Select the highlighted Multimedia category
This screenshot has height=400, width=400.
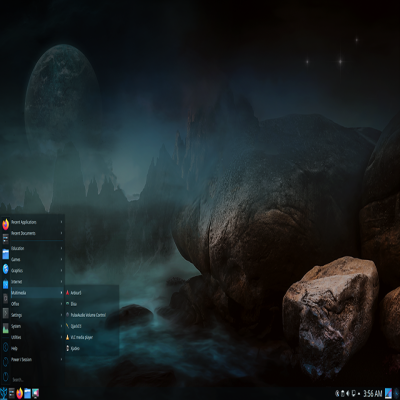(x=37, y=293)
